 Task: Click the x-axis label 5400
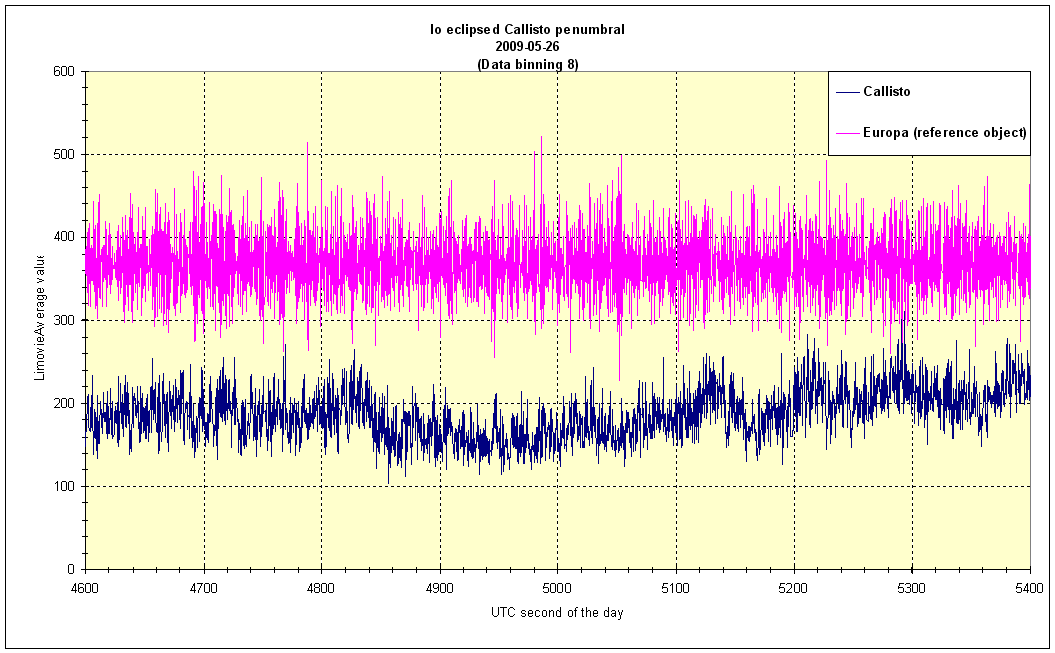click(1030, 588)
